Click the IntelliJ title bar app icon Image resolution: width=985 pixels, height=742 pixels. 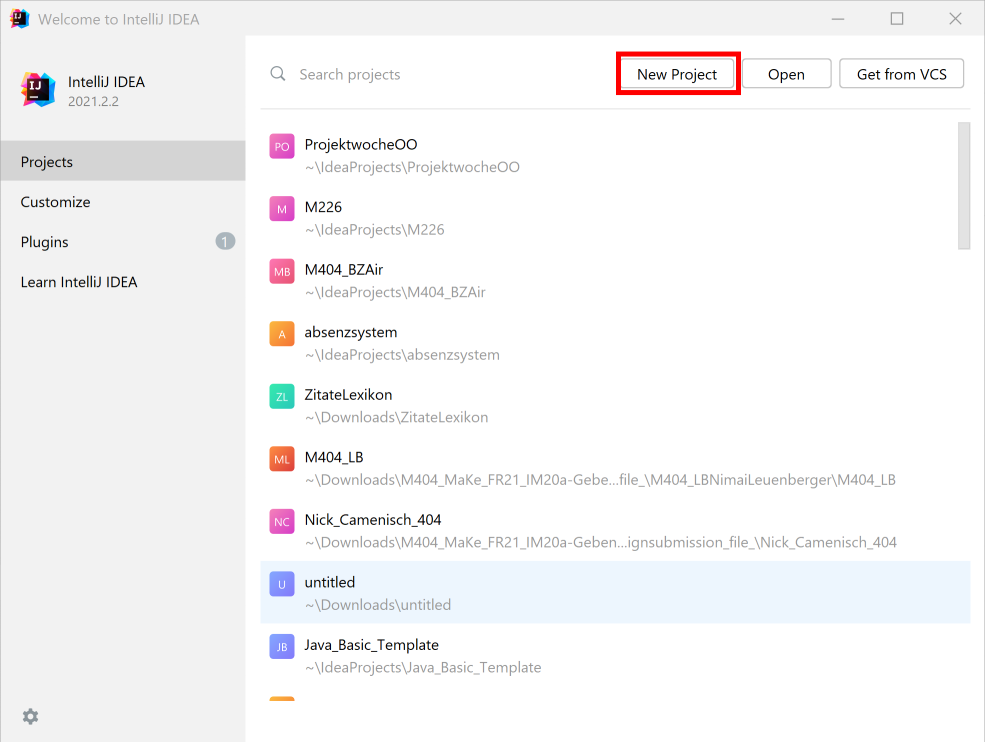(x=19, y=19)
